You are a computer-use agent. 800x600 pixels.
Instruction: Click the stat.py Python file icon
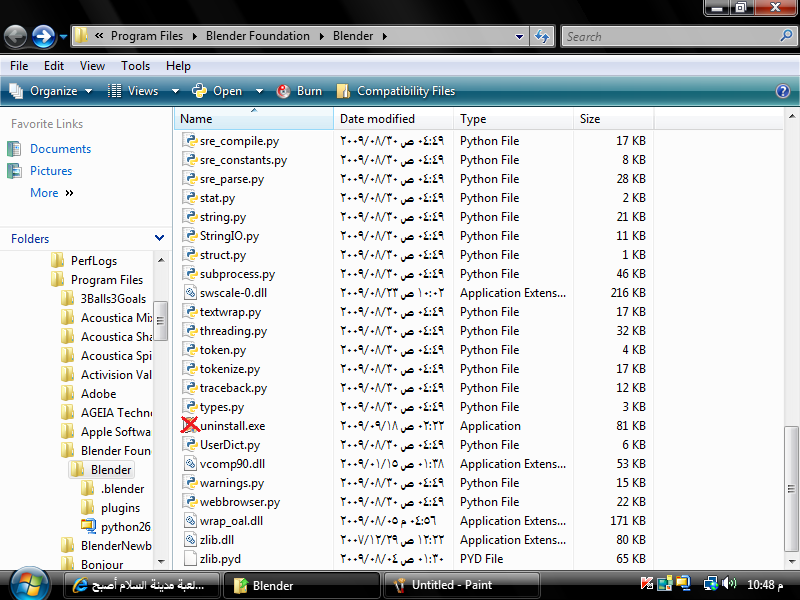[190, 197]
